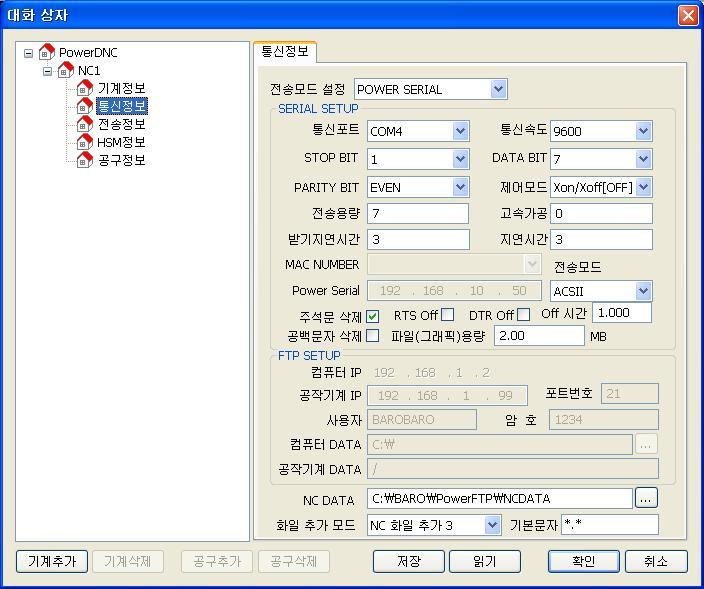Select 기계정보 in the tree
704x589 pixels.
pos(122,88)
